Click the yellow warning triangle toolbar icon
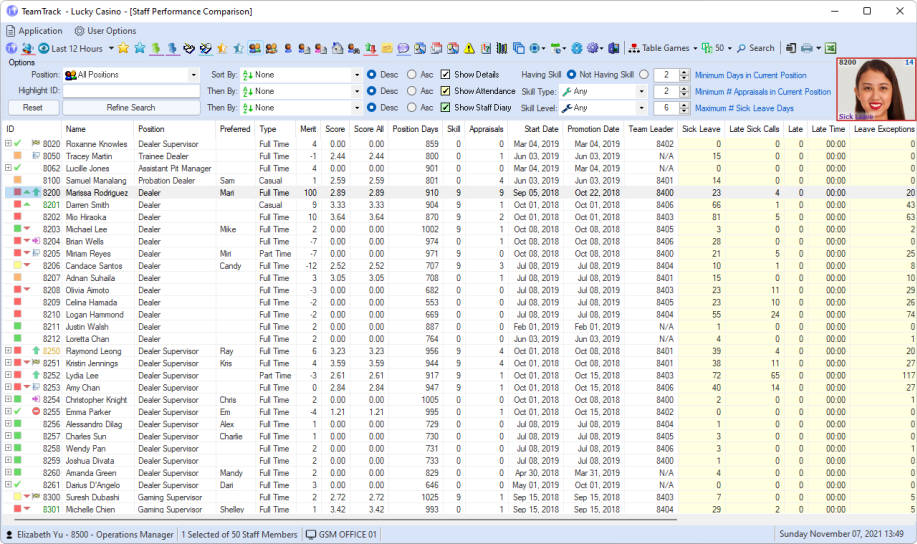The width and height of the screenshot is (917, 544). [469, 48]
